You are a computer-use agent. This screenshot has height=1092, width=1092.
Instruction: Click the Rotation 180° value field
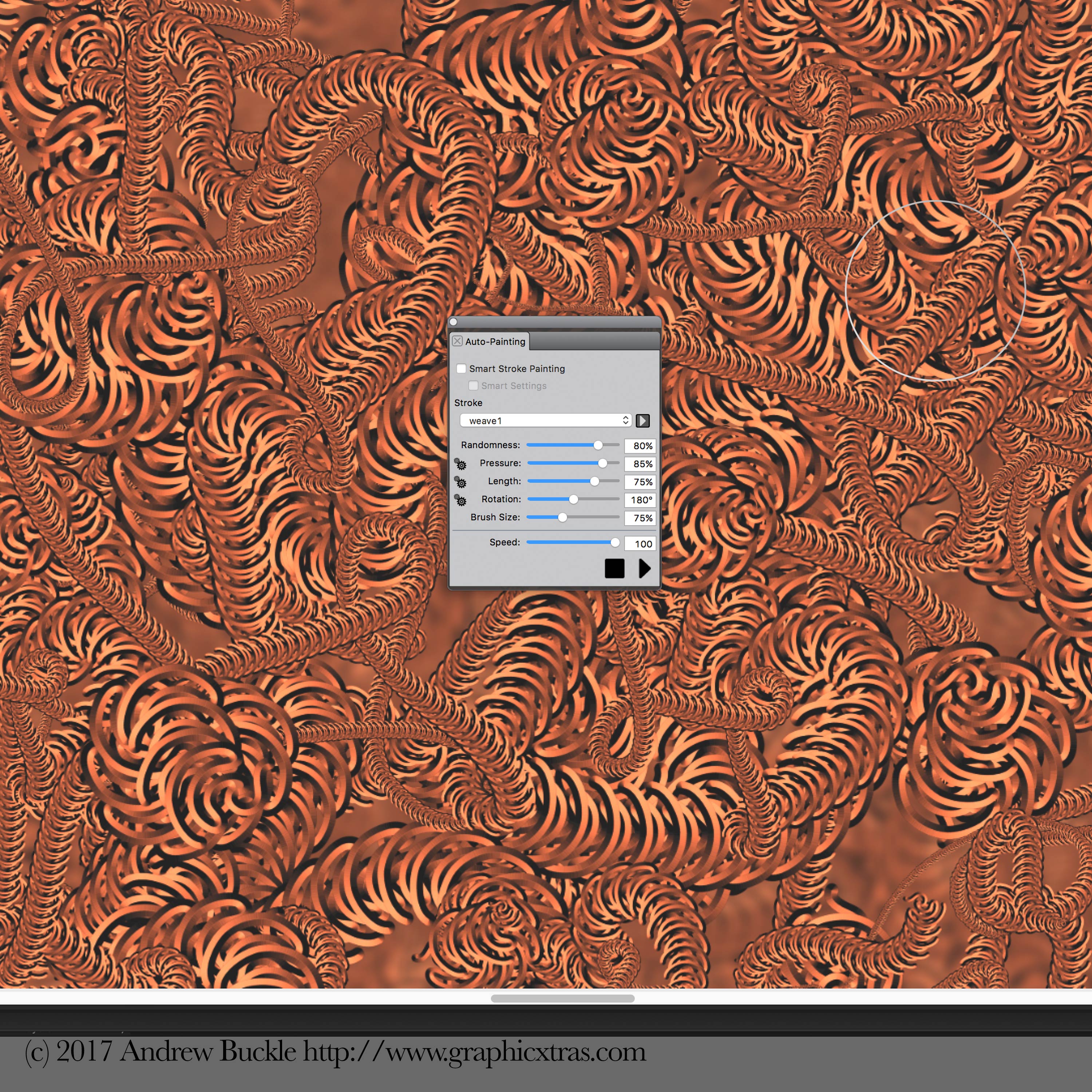pos(640,500)
